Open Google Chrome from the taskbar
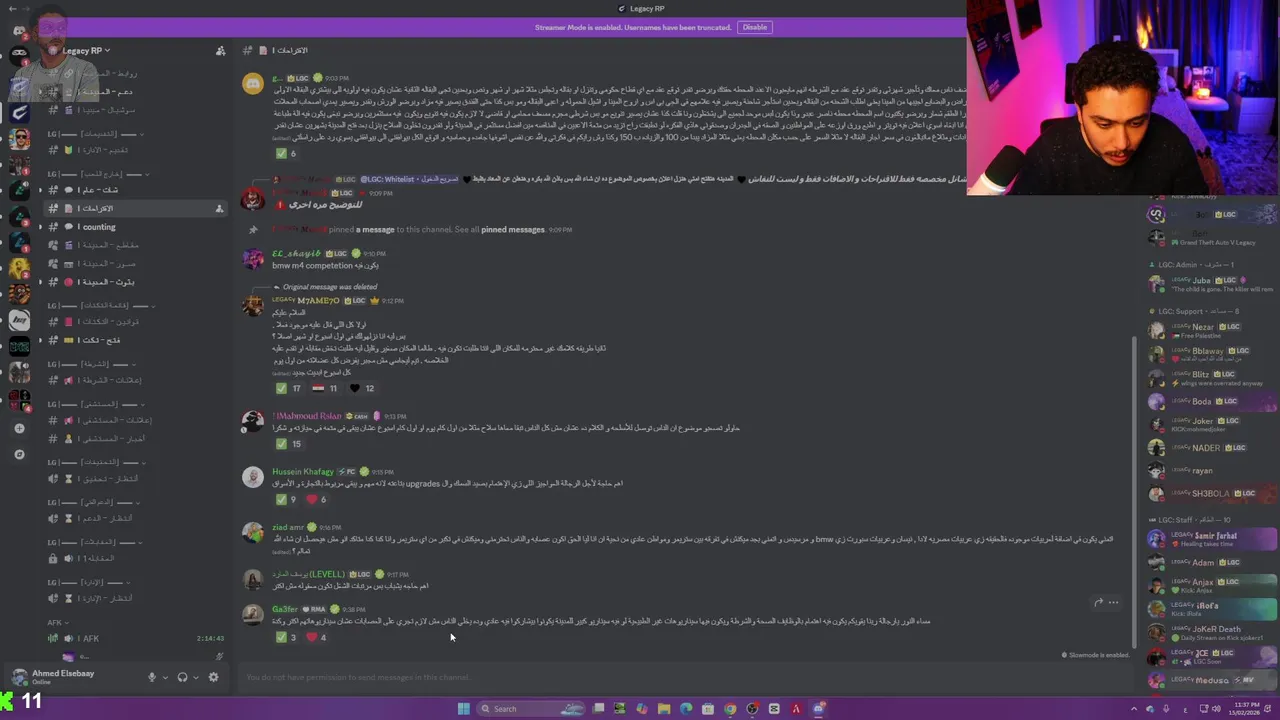The image size is (1280, 720). pyautogui.click(x=730, y=709)
